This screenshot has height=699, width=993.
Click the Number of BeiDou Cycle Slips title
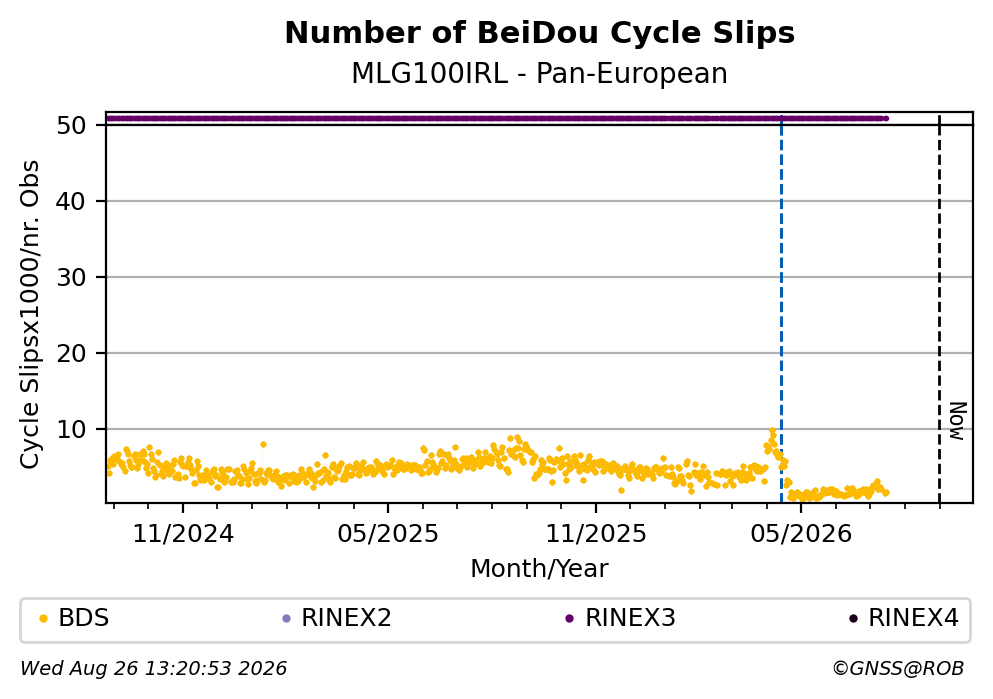click(x=540, y=33)
